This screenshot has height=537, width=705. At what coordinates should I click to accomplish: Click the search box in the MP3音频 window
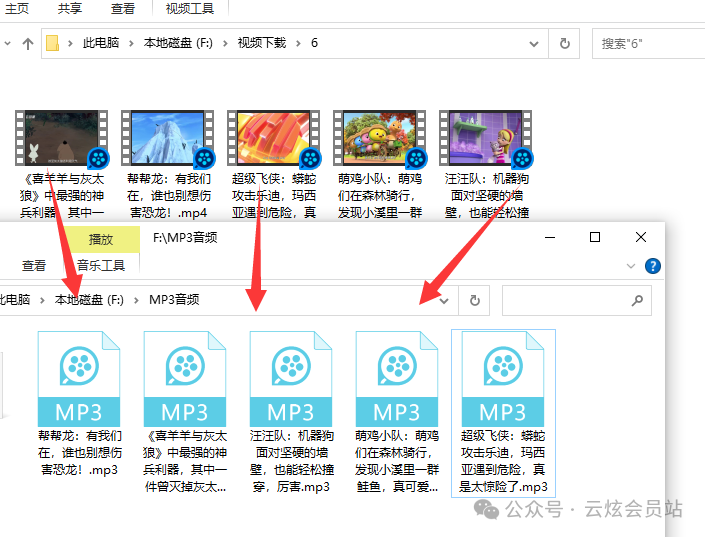tap(576, 300)
